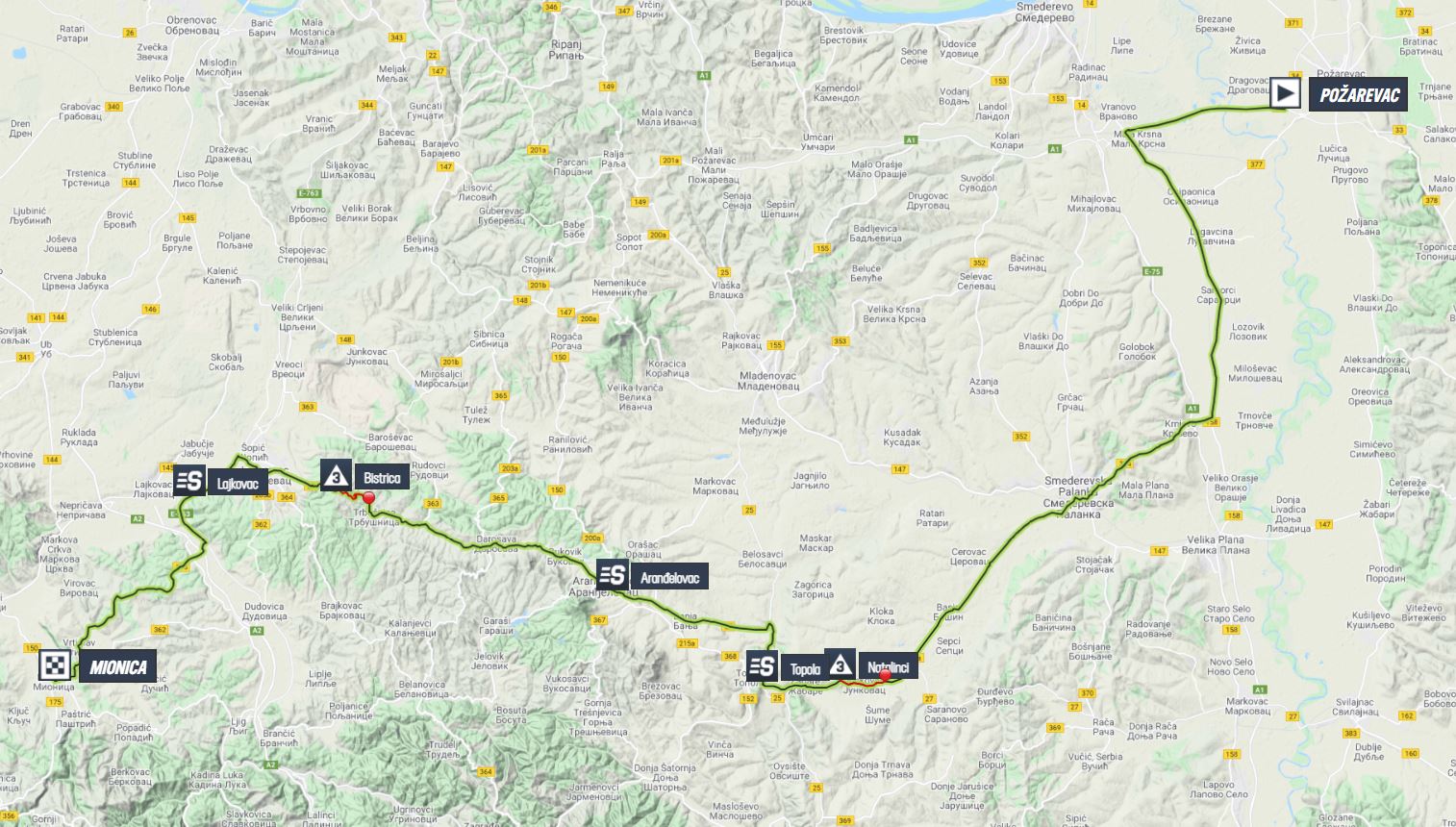Image resolution: width=1456 pixels, height=827 pixels.
Task: Click the category 3 climb icon at Natalinci
Action: point(841,664)
